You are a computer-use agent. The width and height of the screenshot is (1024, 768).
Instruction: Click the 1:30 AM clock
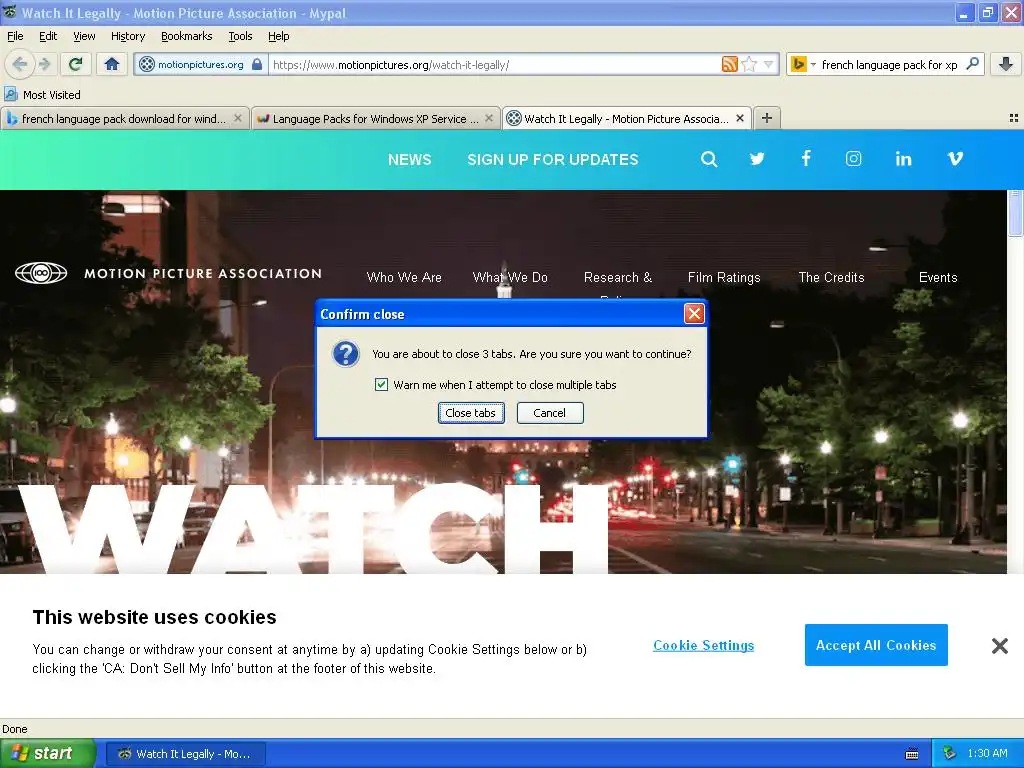click(987, 753)
